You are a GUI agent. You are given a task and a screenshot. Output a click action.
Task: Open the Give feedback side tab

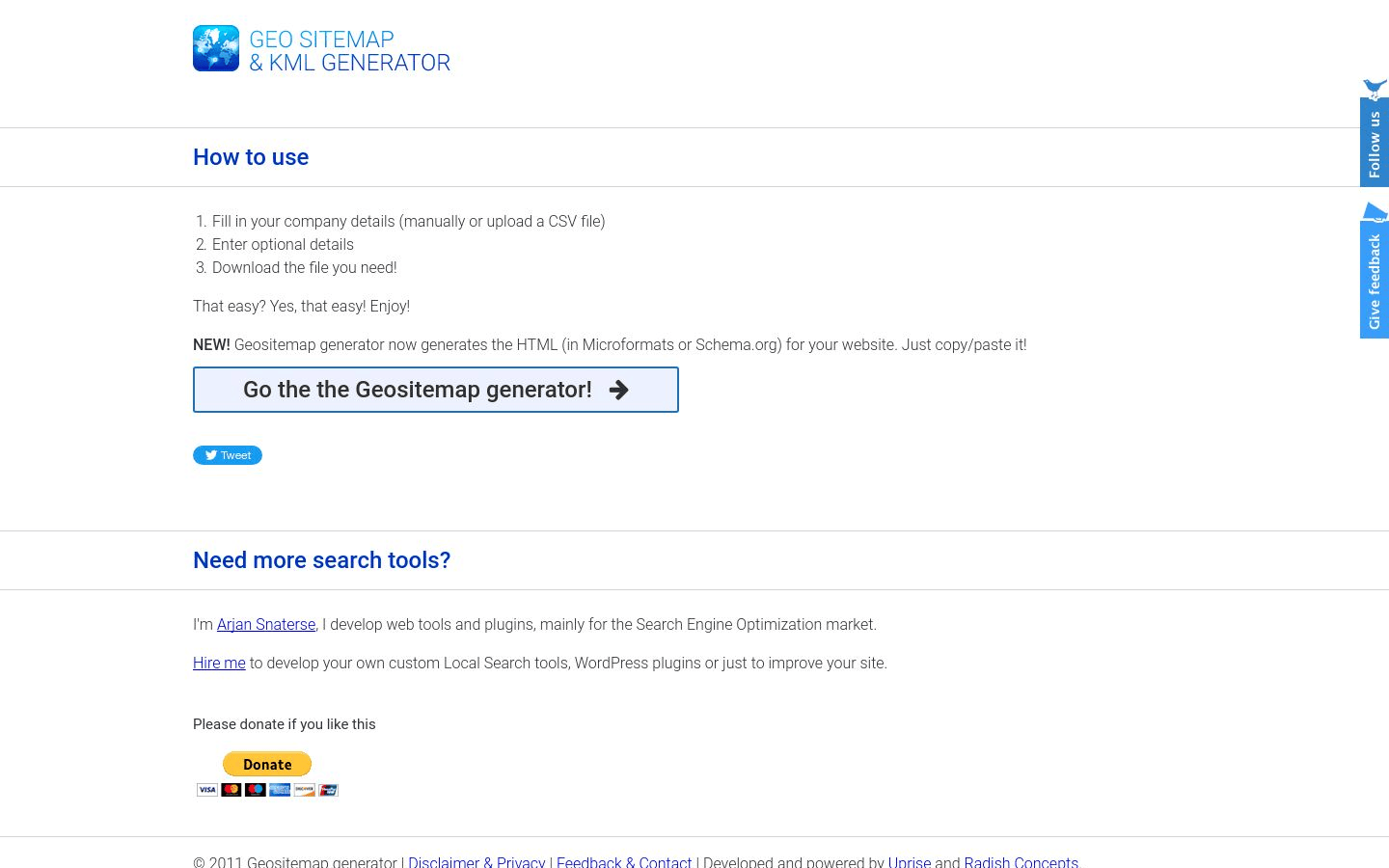1375,281
